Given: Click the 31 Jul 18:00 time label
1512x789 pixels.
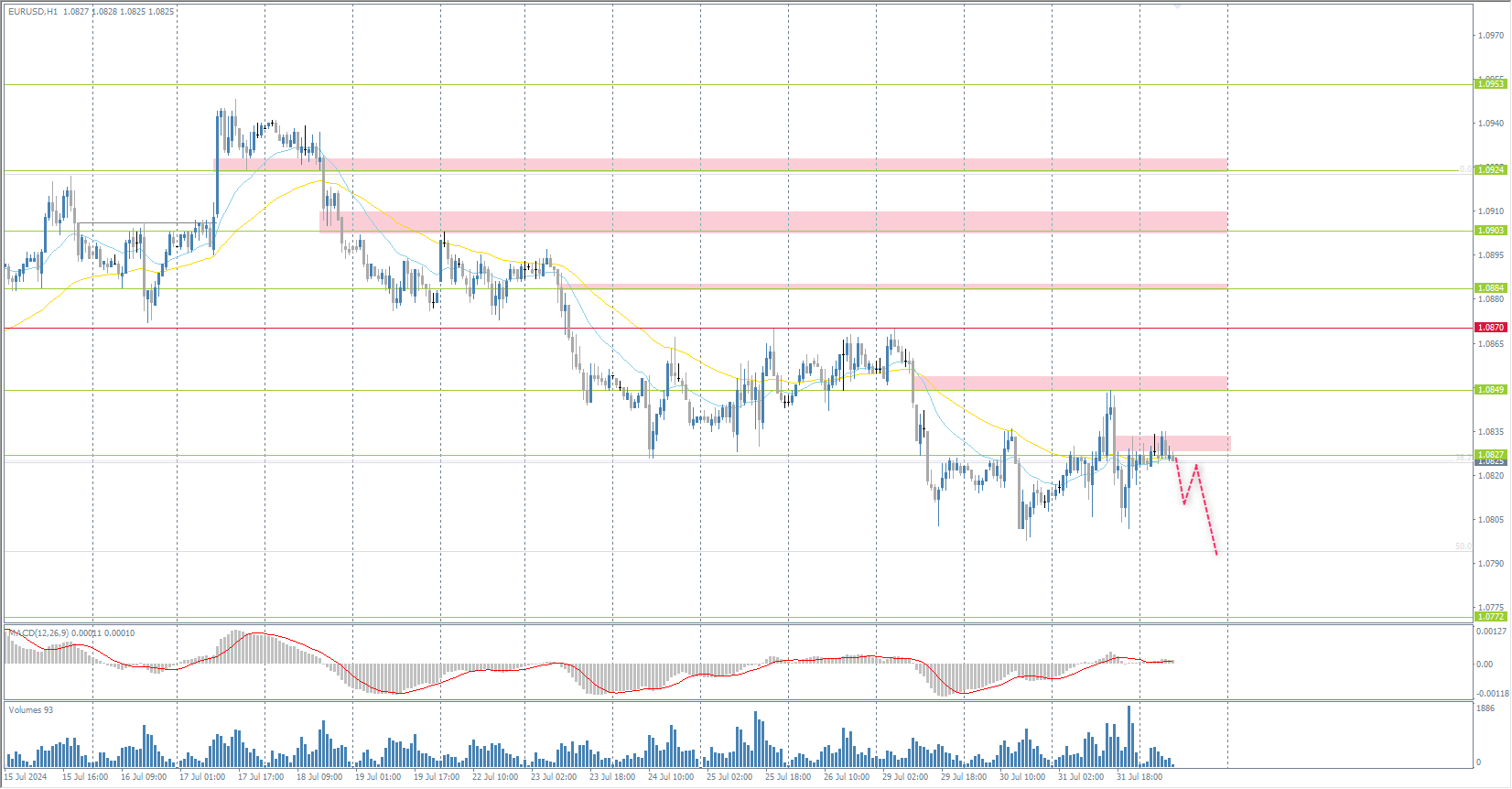Looking at the screenshot, I should click(x=1139, y=777).
